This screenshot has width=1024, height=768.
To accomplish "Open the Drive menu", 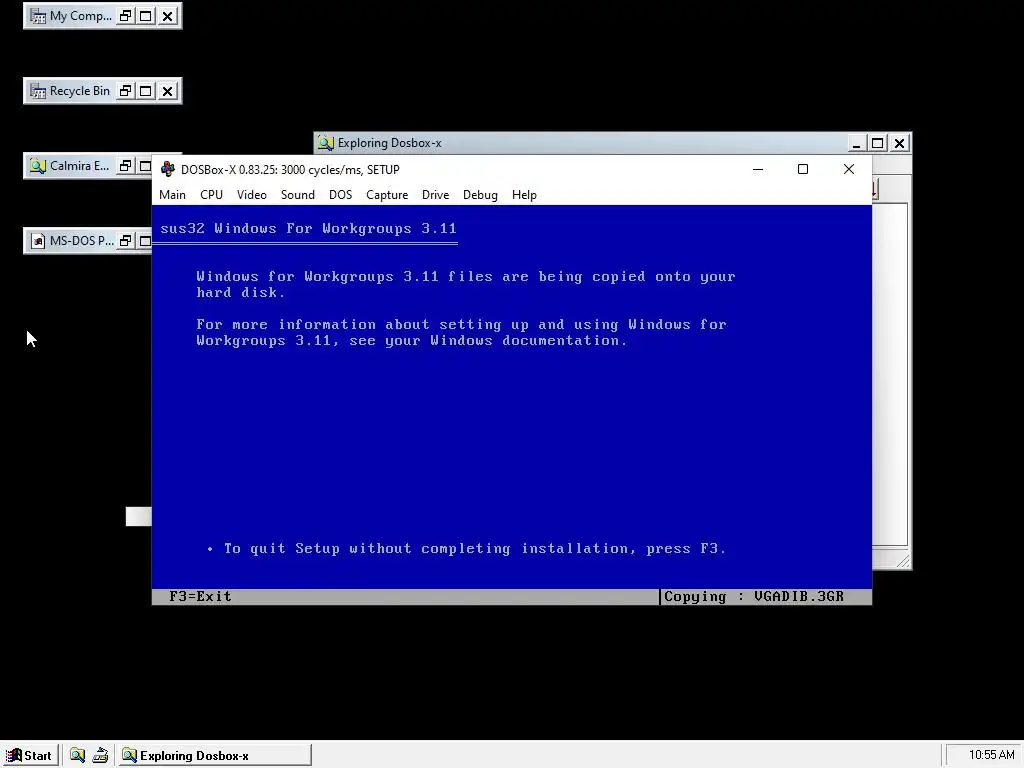I will tap(436, 195).
